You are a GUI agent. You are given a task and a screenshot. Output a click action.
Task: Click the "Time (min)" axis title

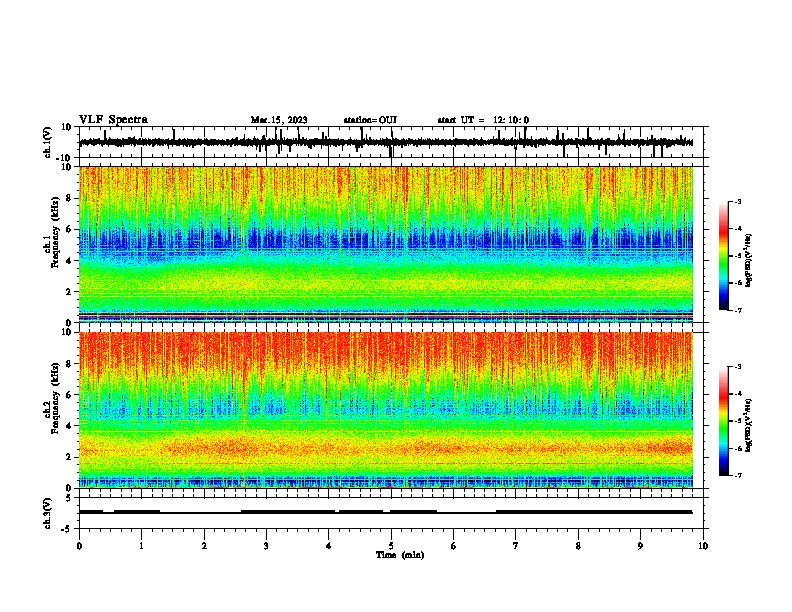point(400,555)
